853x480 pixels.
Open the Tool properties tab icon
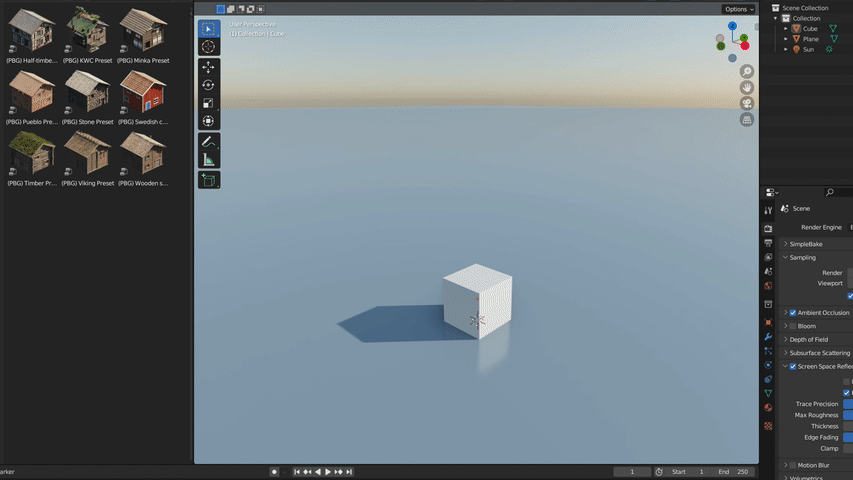click(768, 211)
